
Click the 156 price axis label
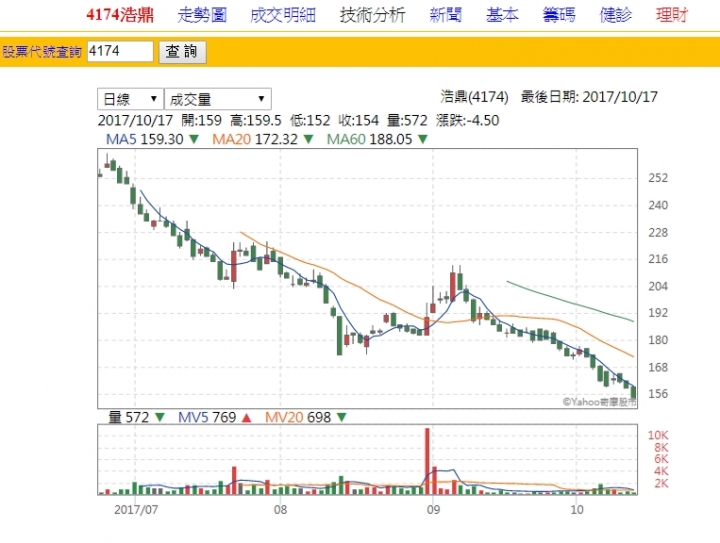click(658, 393)
